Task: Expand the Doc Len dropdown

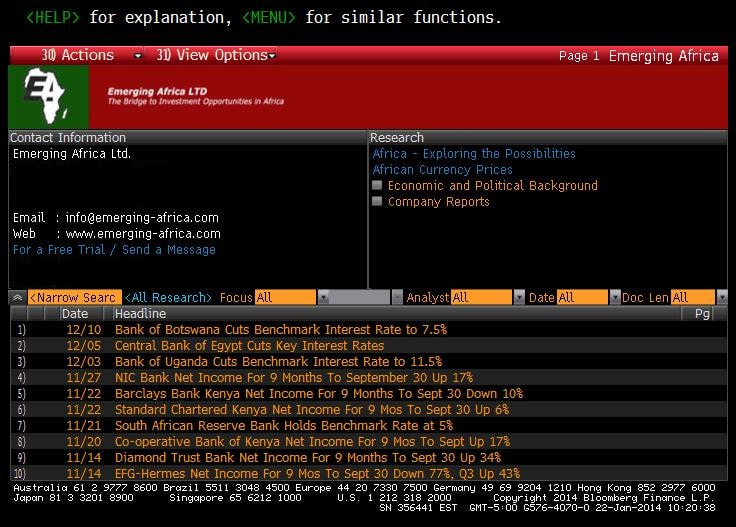Action: pyautogui.click(x=721, y=298)
